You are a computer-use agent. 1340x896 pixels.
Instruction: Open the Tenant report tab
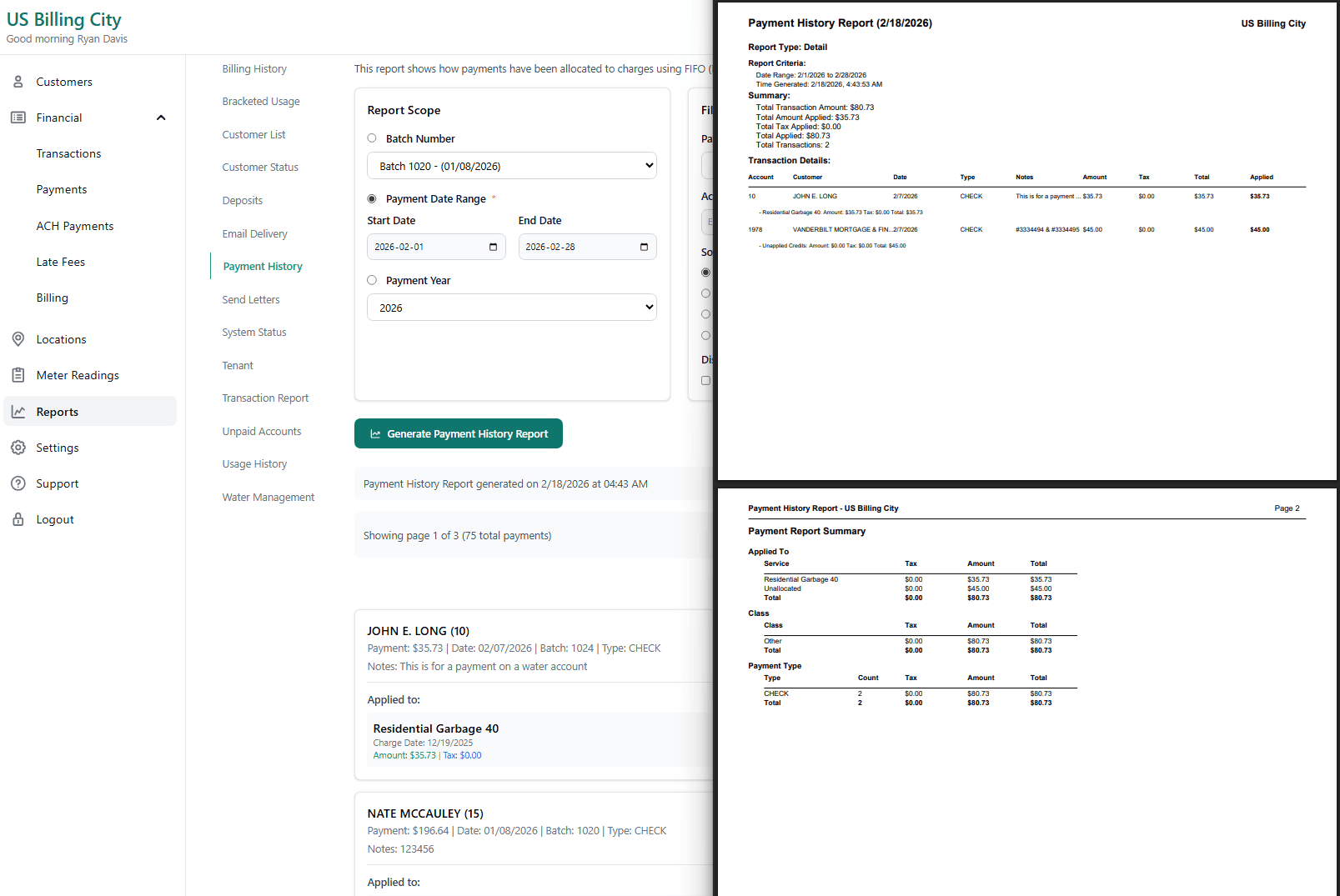click(238, 365)
